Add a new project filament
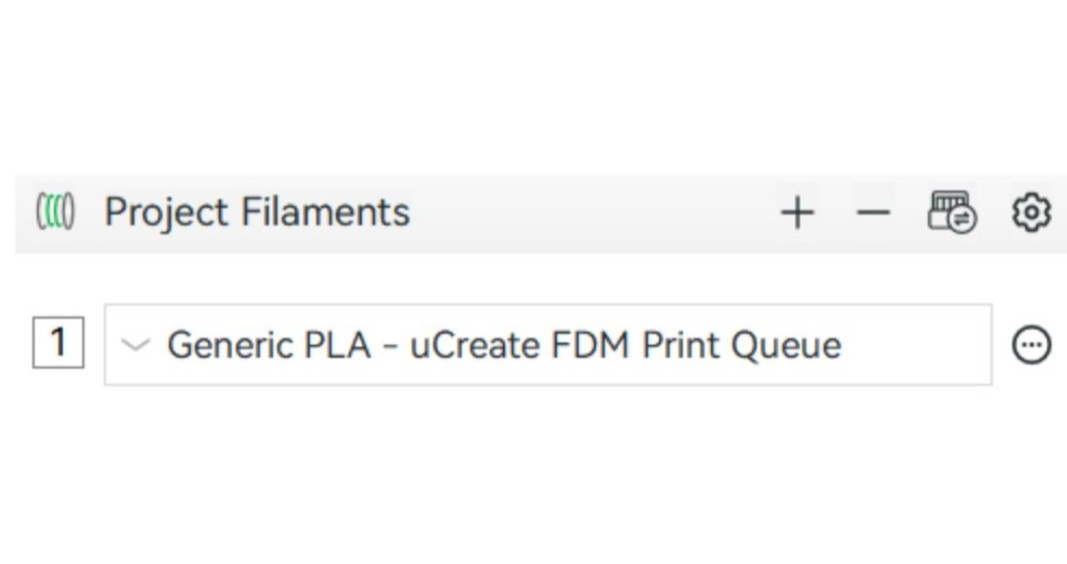 pos(797,213)
